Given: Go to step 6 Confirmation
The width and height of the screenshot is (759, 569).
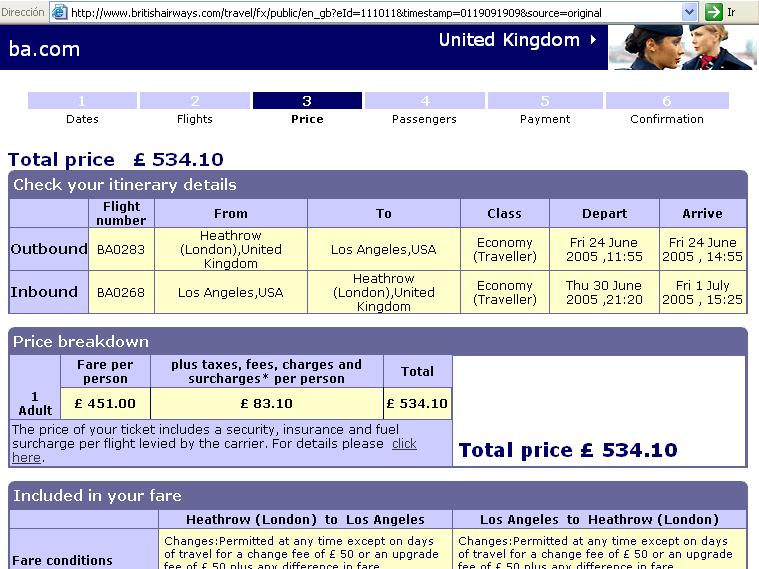Looking at the screenshot, I should tap(667, 109).
